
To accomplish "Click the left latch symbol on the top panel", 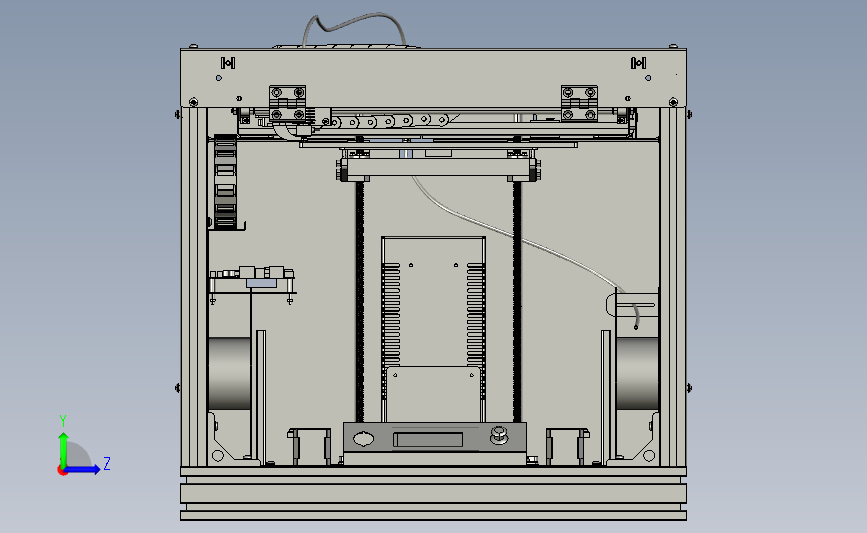I will [x=228, y=63].
